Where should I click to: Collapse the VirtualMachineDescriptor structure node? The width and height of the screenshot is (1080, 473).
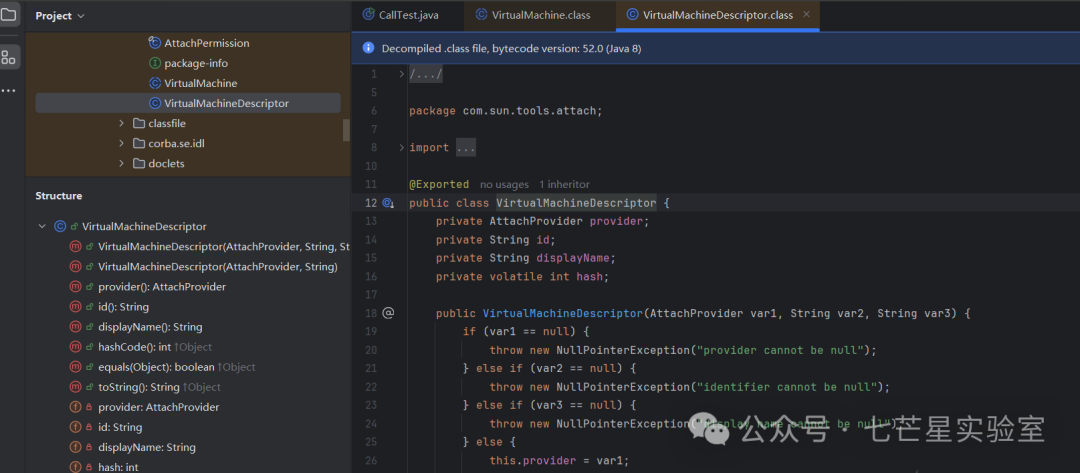click(42, 226)
